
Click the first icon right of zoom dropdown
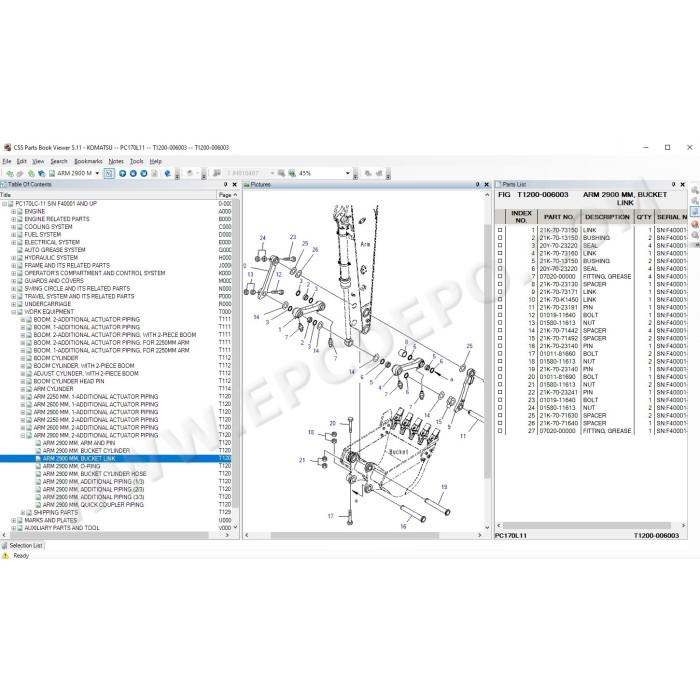(368, 173)
